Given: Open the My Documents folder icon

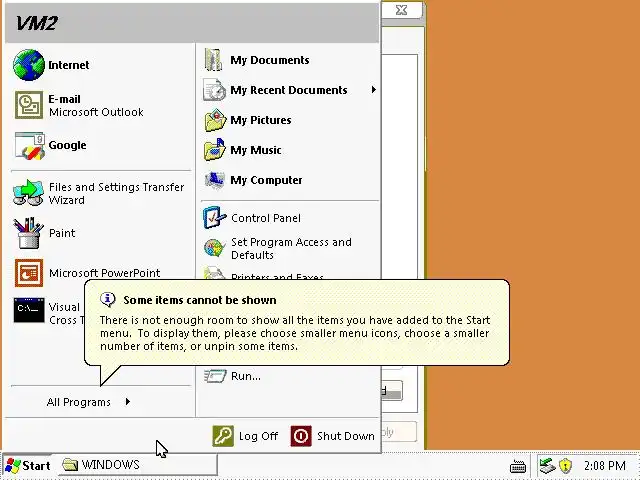Looking at the screenshot, I should (214, 60).
